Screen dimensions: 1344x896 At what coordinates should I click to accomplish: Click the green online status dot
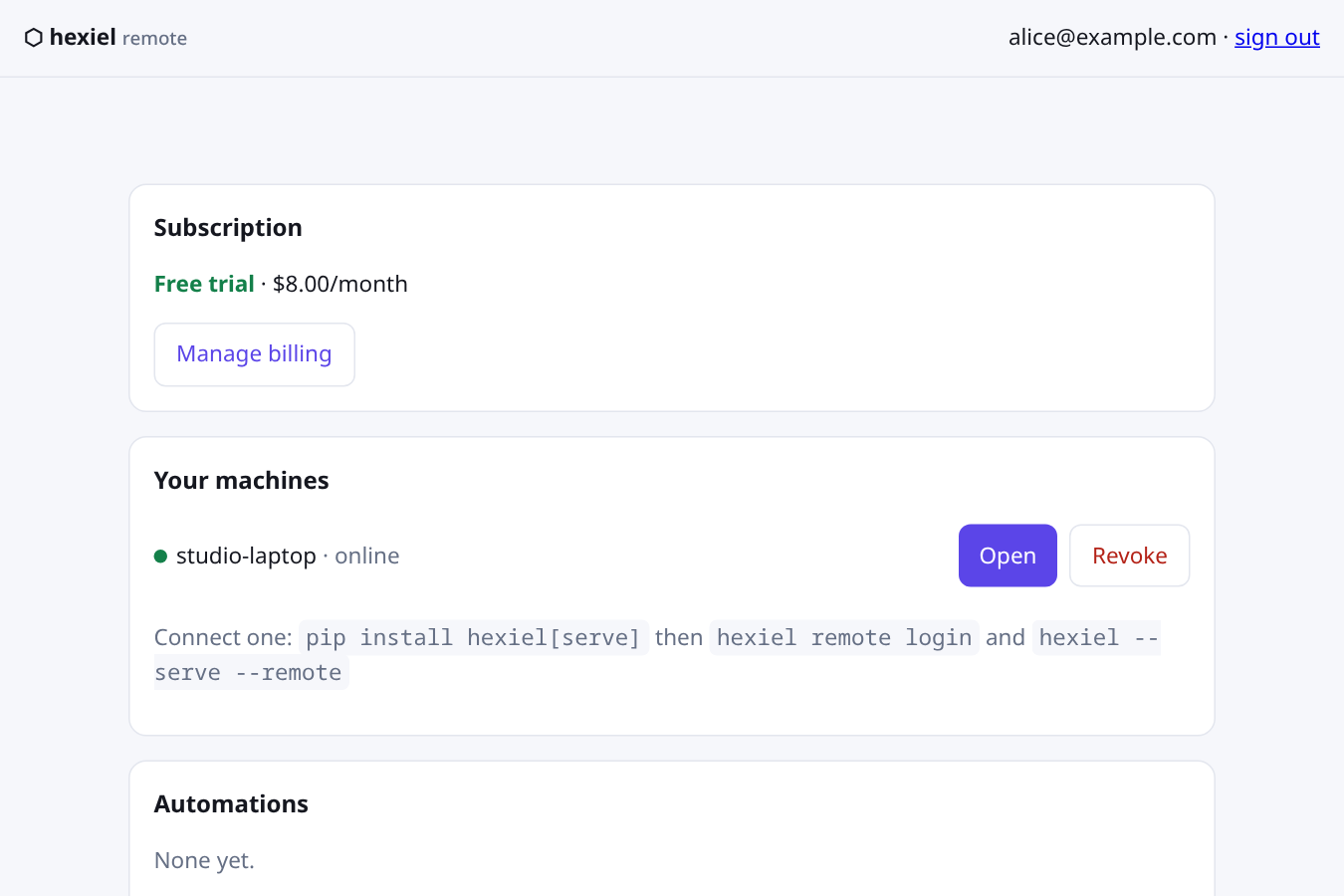(x=160, y=557)
